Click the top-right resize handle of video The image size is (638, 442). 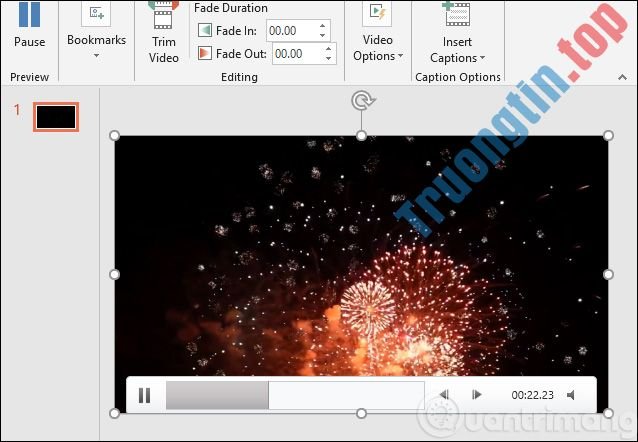click(x=608, y=136)
